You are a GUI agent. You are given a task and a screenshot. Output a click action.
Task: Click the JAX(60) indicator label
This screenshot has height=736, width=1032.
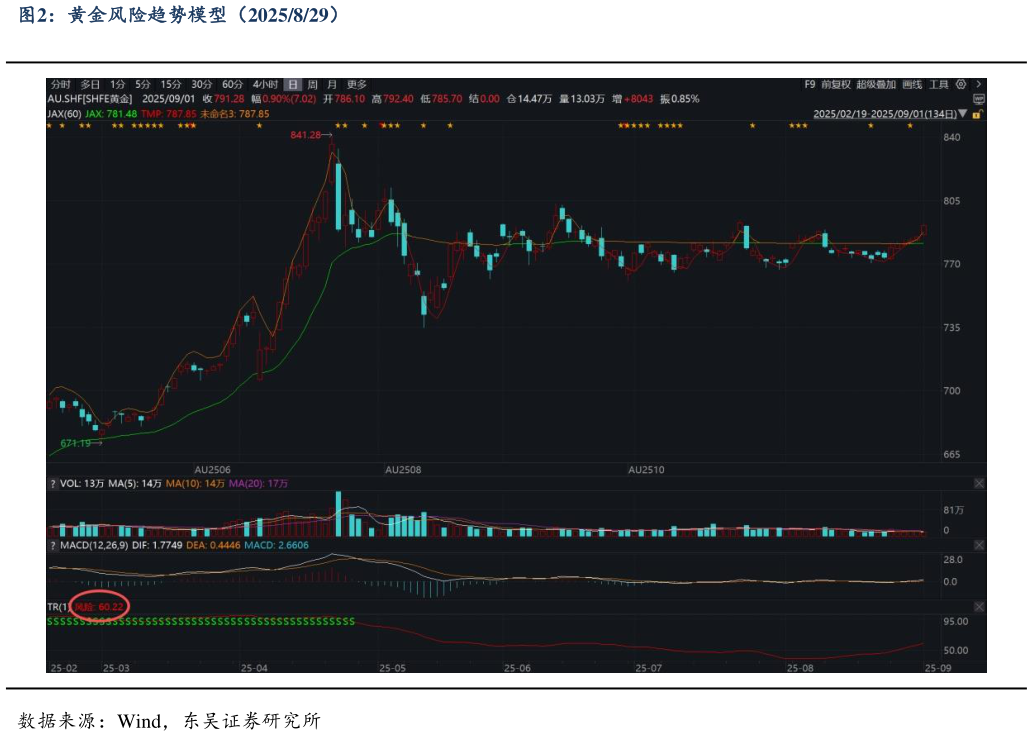coord(64,114)
